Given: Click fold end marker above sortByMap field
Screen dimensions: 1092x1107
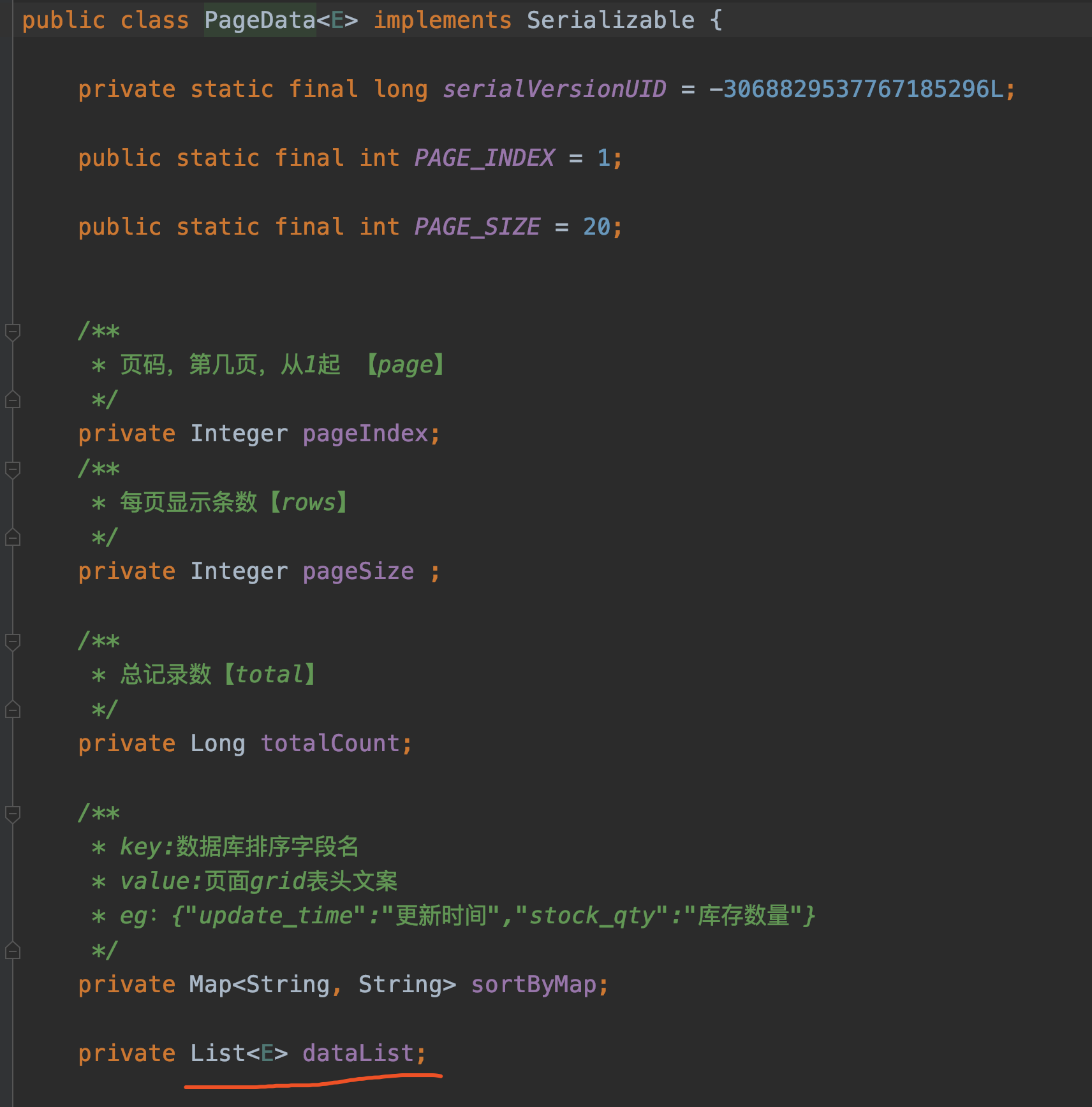Looking at the screenshot, I should [12, 951].
